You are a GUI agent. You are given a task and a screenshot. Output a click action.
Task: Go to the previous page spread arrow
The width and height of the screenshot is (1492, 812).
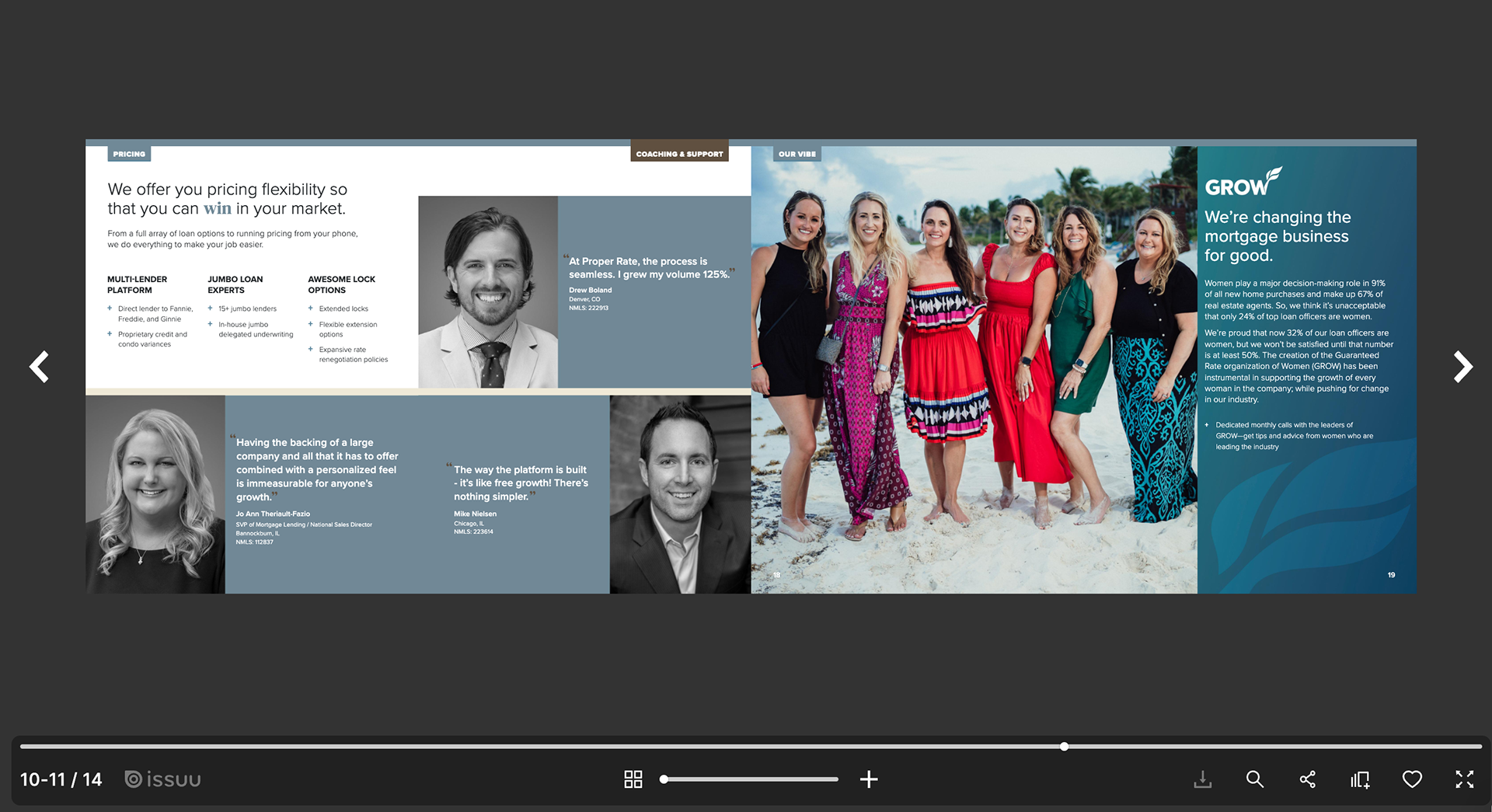39,367
